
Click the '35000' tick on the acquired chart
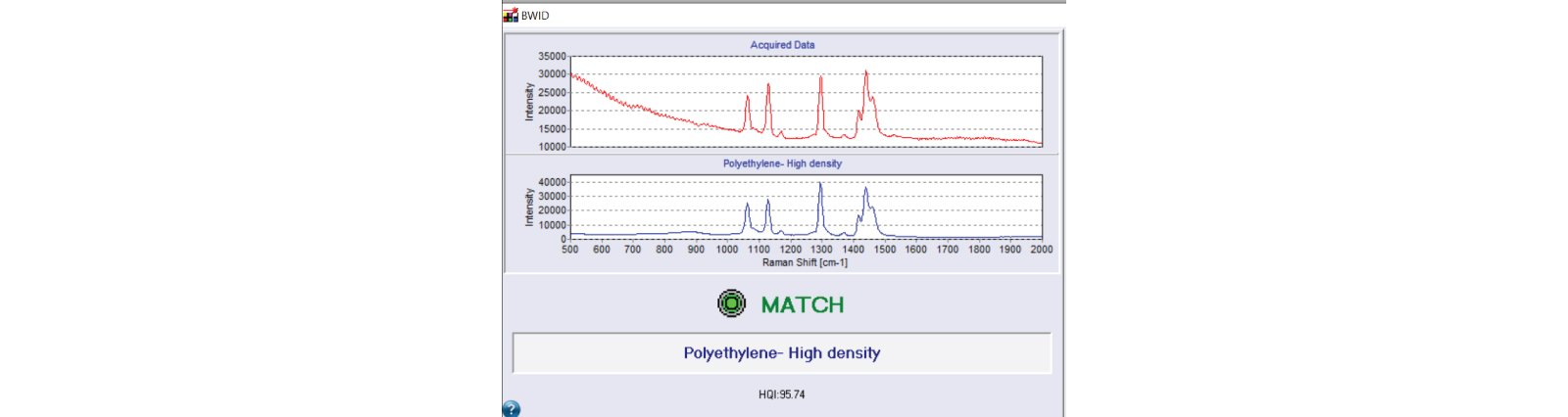pos(552,57)
